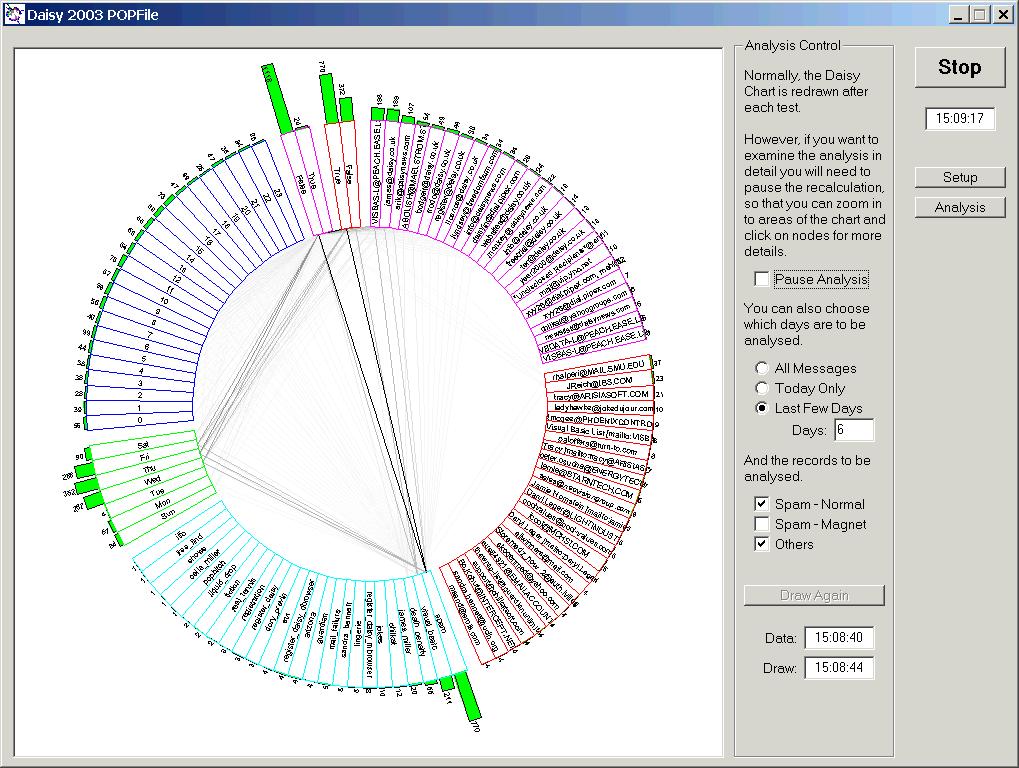
Task: Select the Last Few Days radio option
Action: (763, 408)
